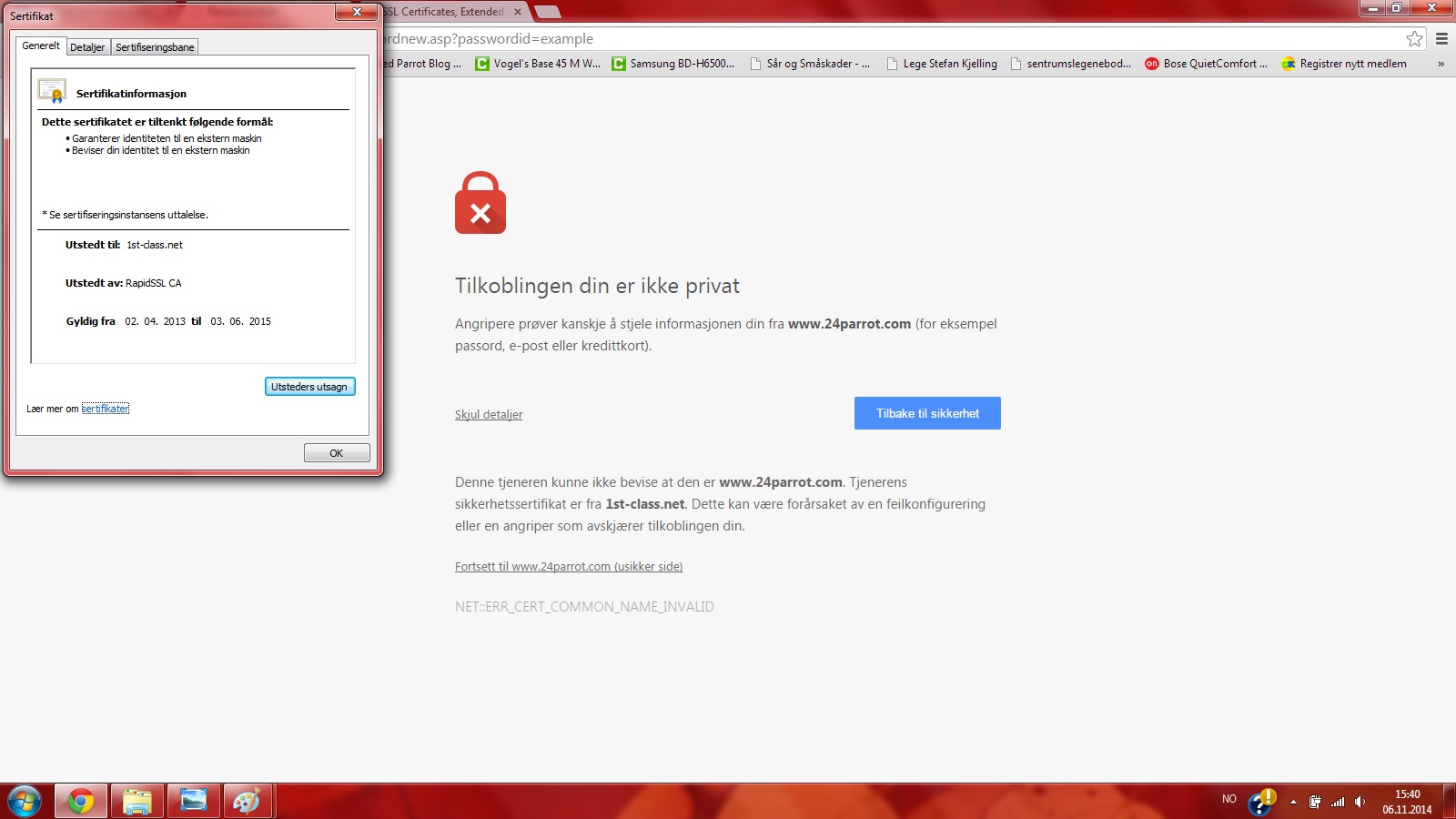
Task: Open the Parrot Blog bookmark
Action: pyautogui.click(x=423, y=64)
